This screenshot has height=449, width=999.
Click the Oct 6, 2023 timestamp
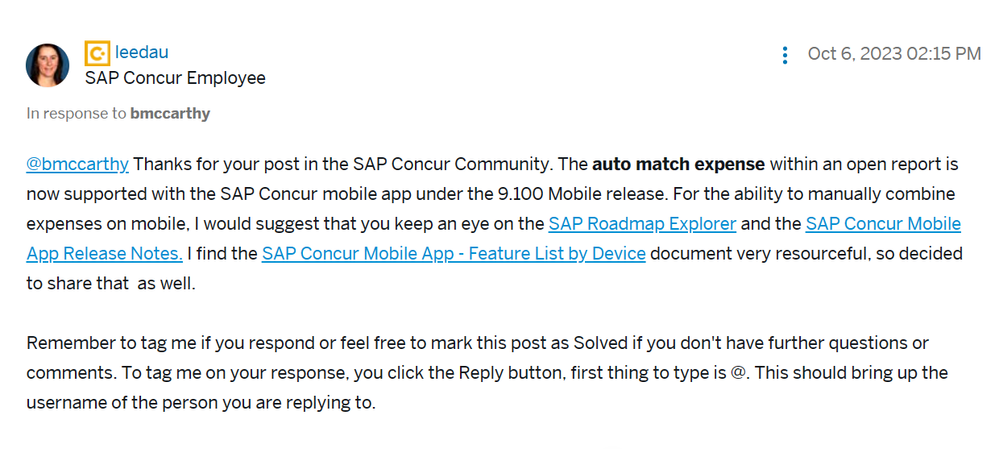pos(894,54)
